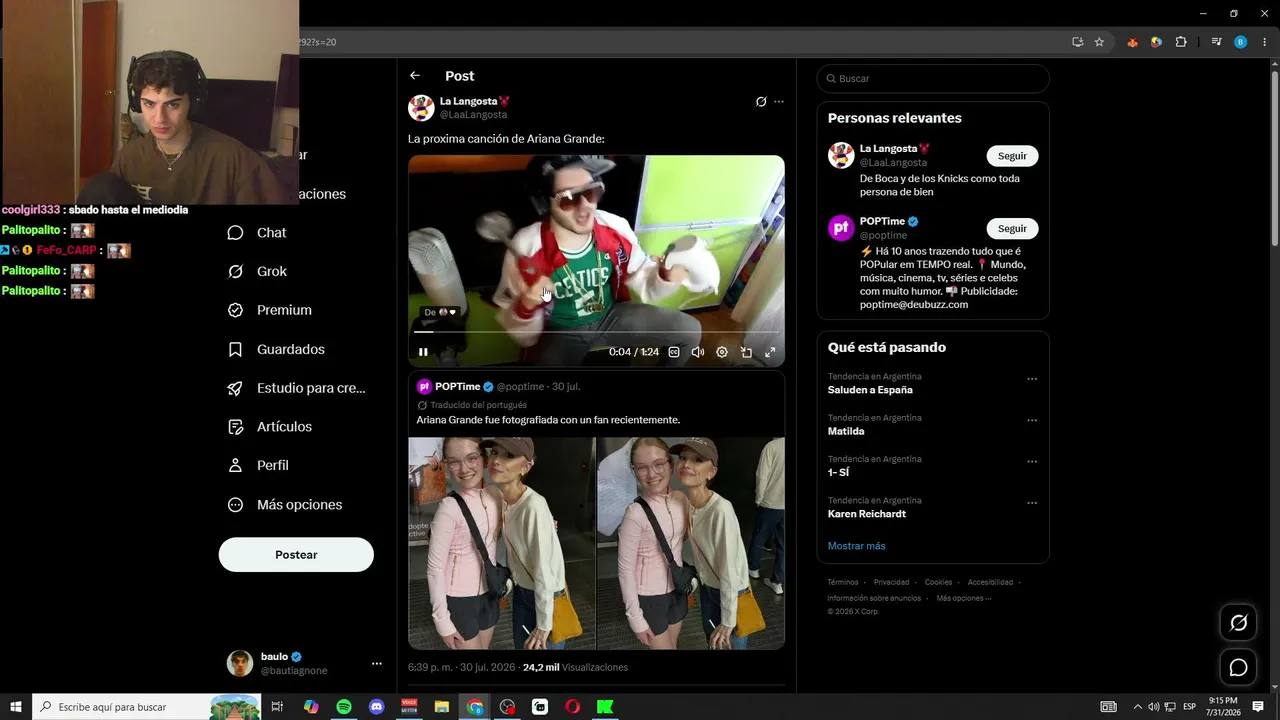
Task: Open File Explorer from the taskbar
Action: click(x=441, y=707)
